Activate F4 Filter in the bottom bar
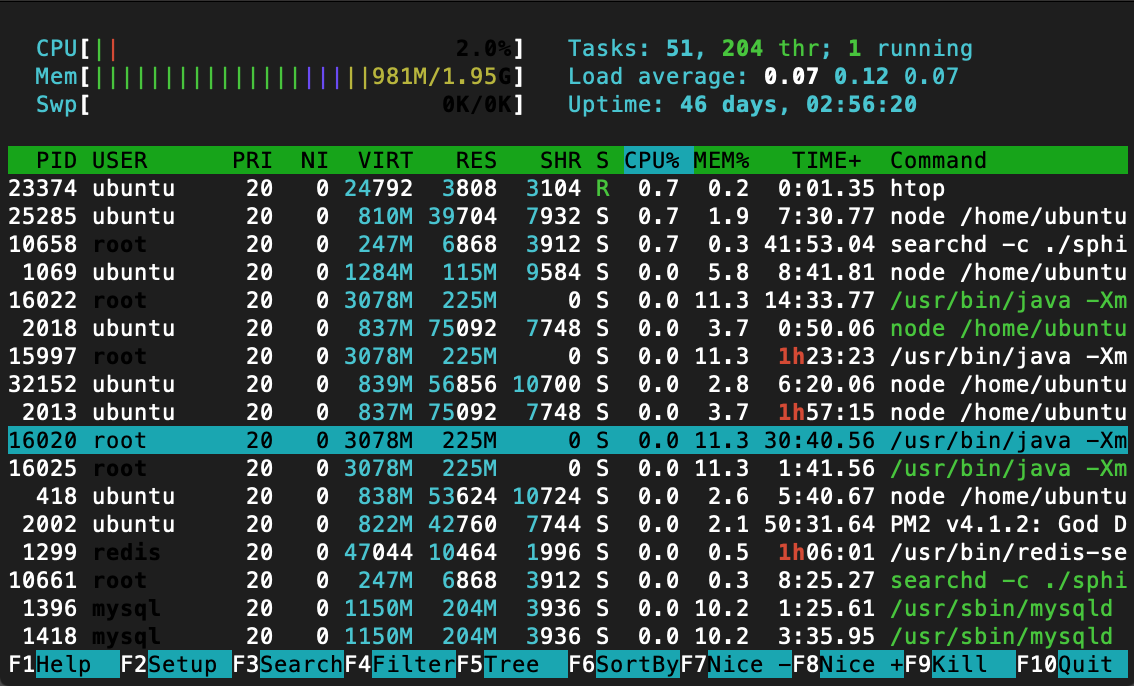Image resolution: width=1134 pixels, height=686 pixels. coord(400,664)
